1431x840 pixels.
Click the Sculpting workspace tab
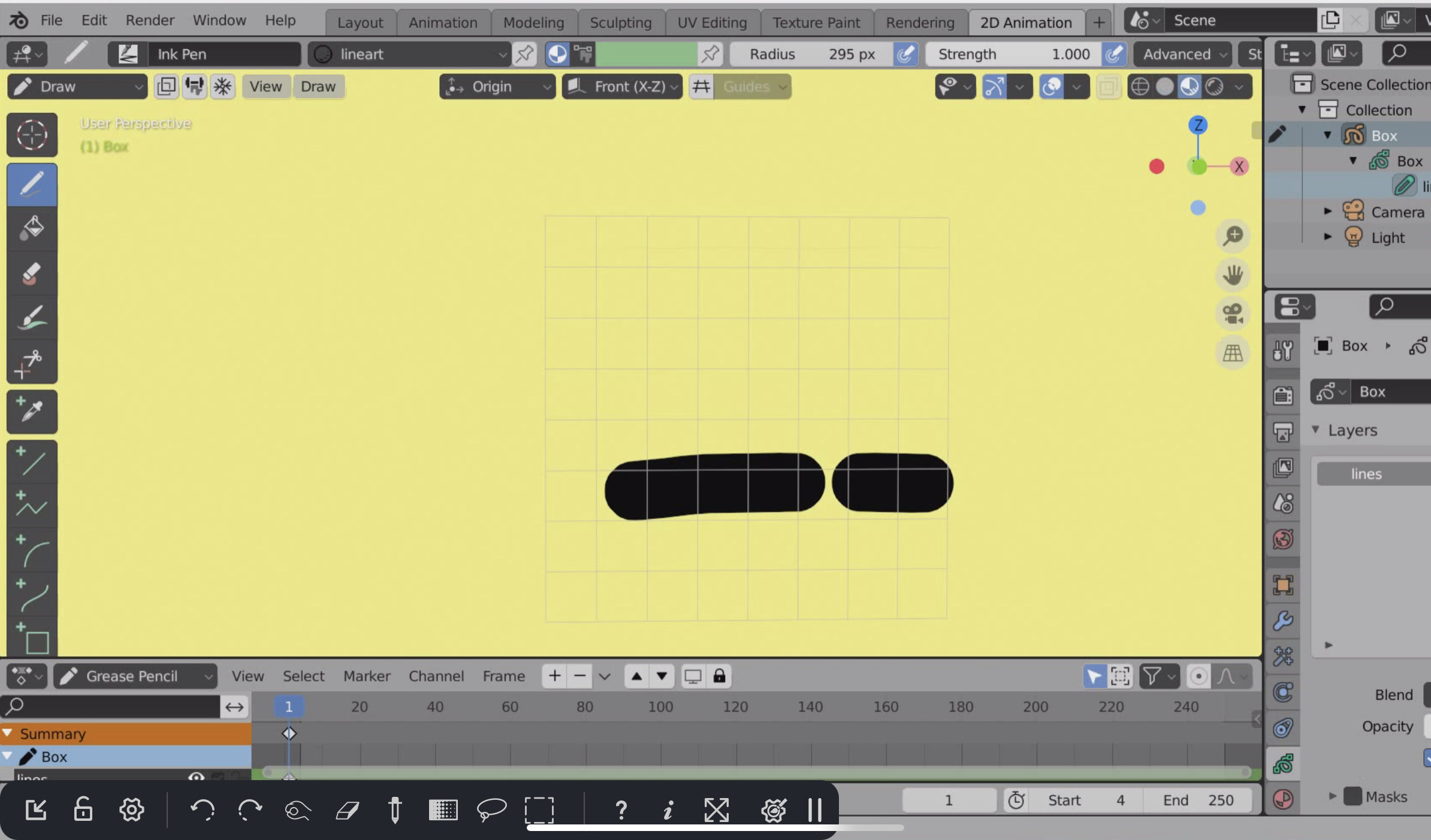click(620, 21)
